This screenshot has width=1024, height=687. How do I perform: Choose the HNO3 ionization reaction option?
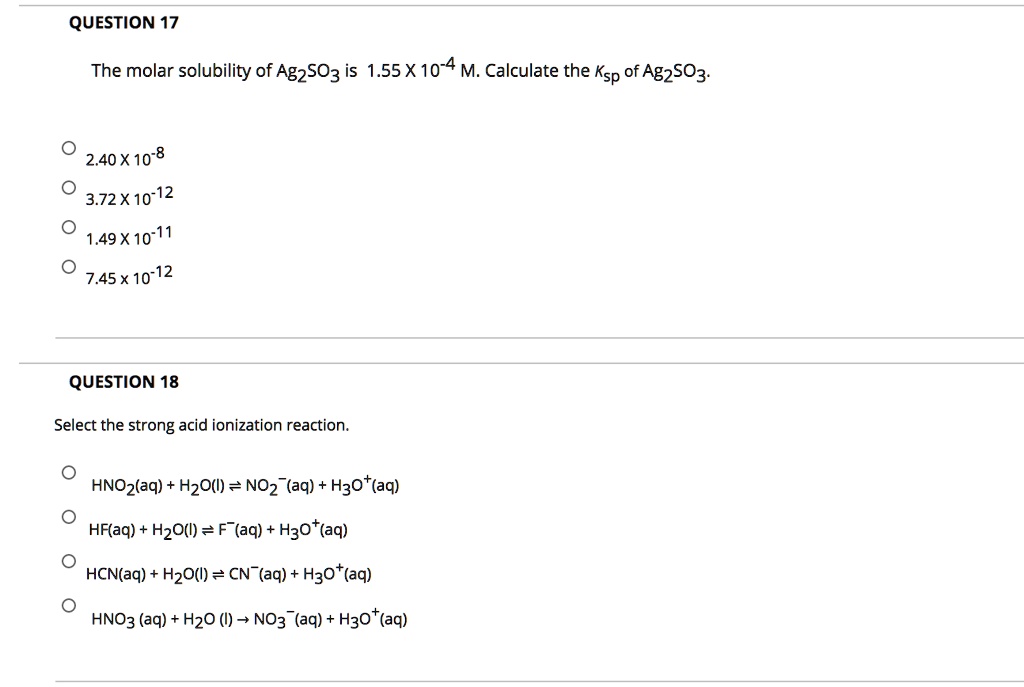[x=68, y=605]
